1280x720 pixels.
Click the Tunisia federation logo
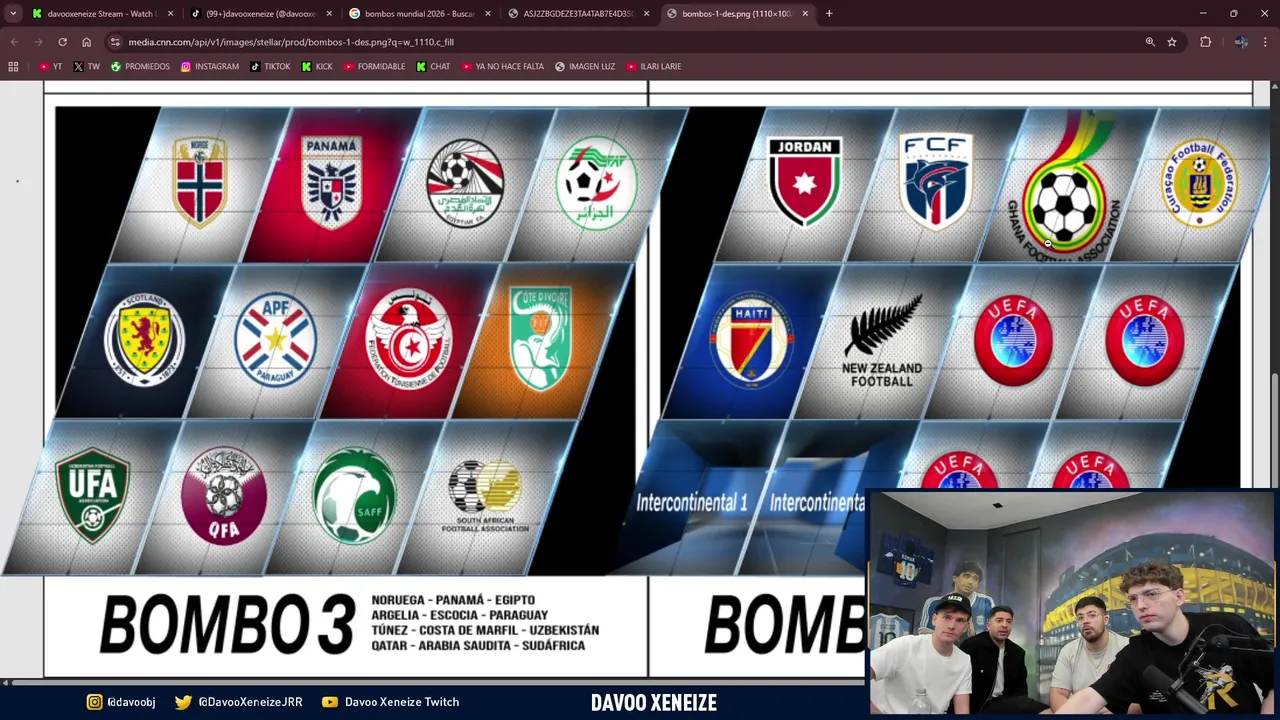(408, 340)
